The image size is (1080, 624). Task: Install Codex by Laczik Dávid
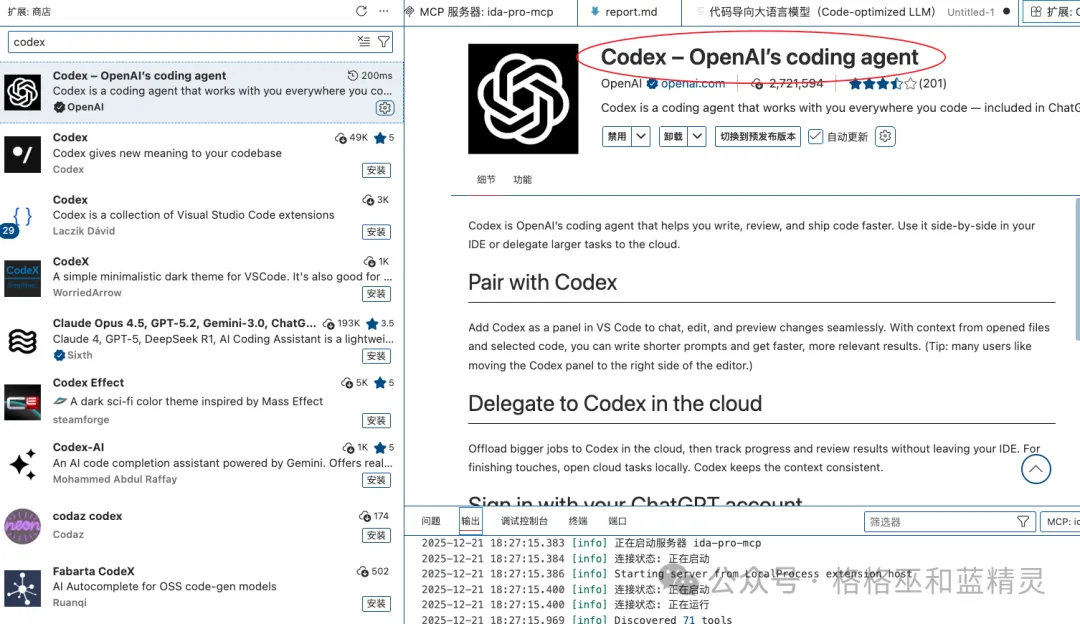pyautogui.click(x=376, y=232)
